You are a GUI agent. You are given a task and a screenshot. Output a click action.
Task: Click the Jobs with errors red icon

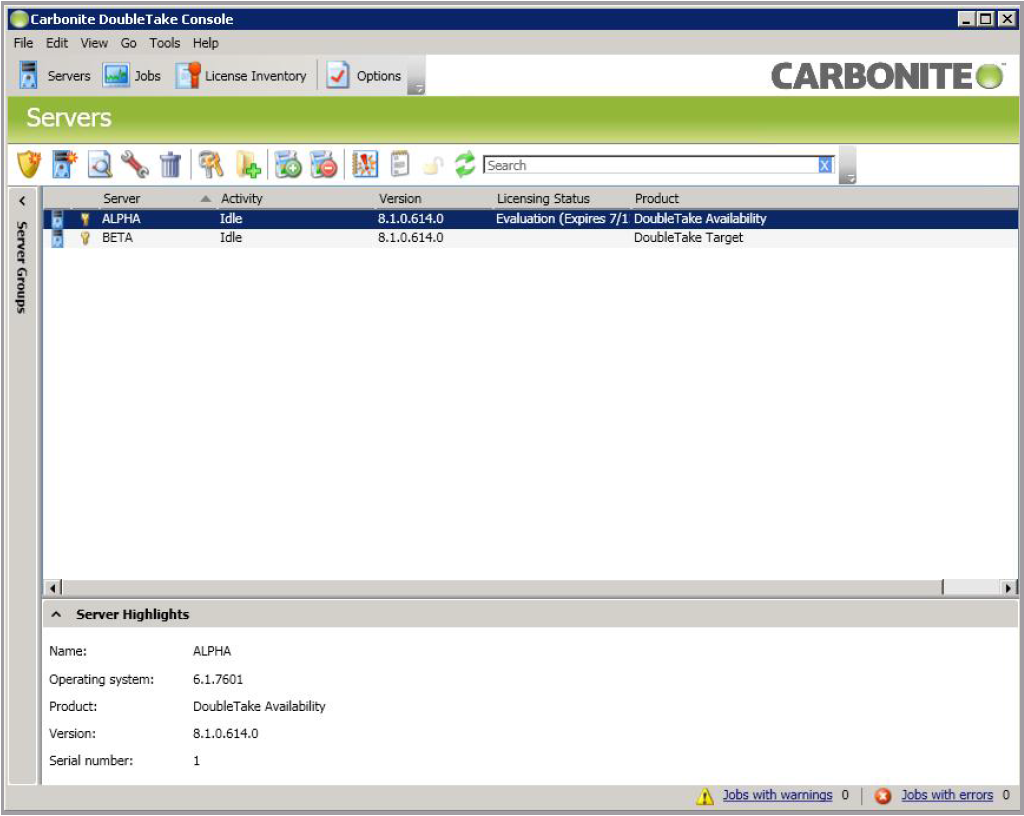tap(883, 796)
